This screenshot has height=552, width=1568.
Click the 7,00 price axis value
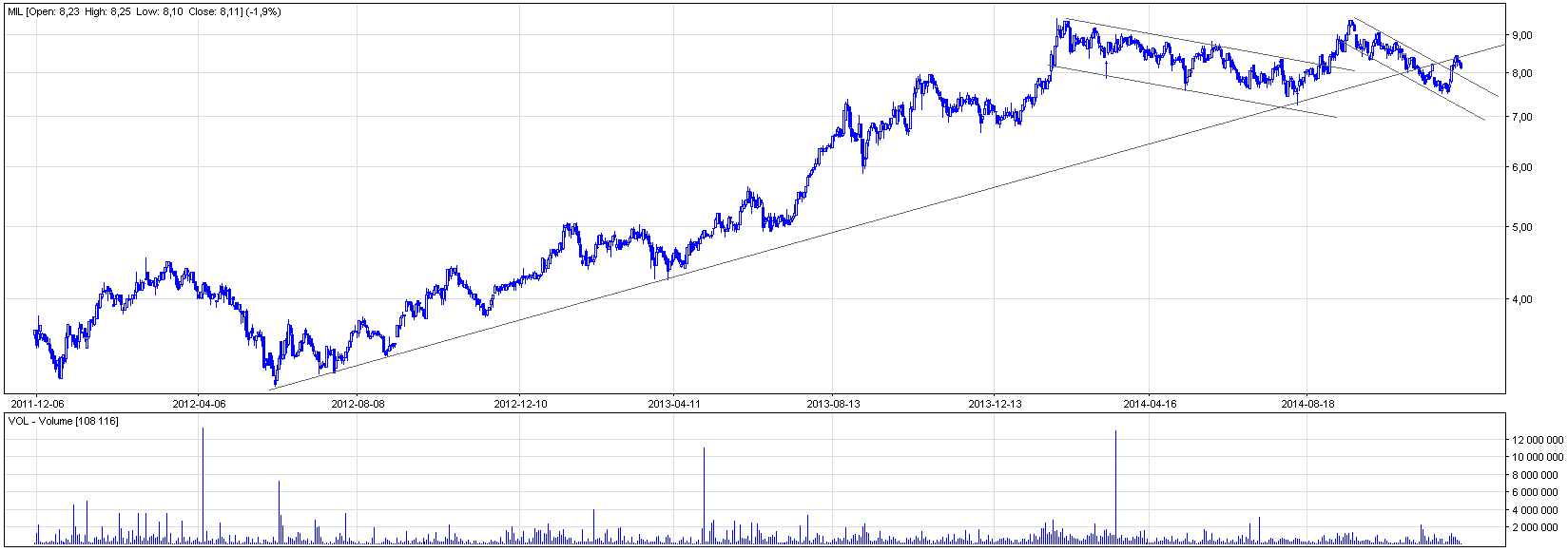point(1521,117)
